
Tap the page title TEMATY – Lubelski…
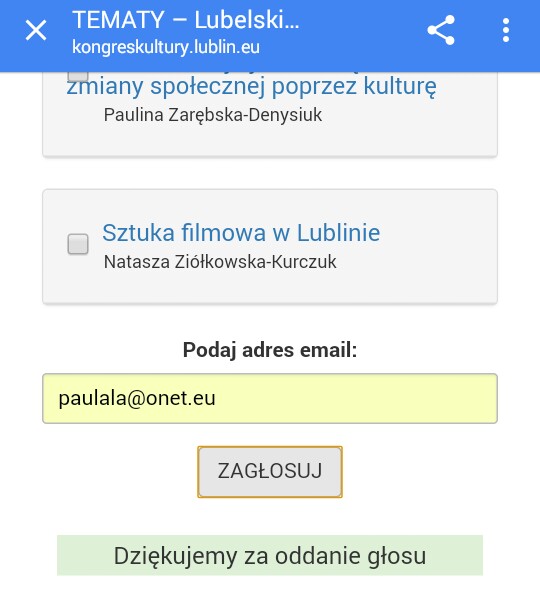[186, 20]
